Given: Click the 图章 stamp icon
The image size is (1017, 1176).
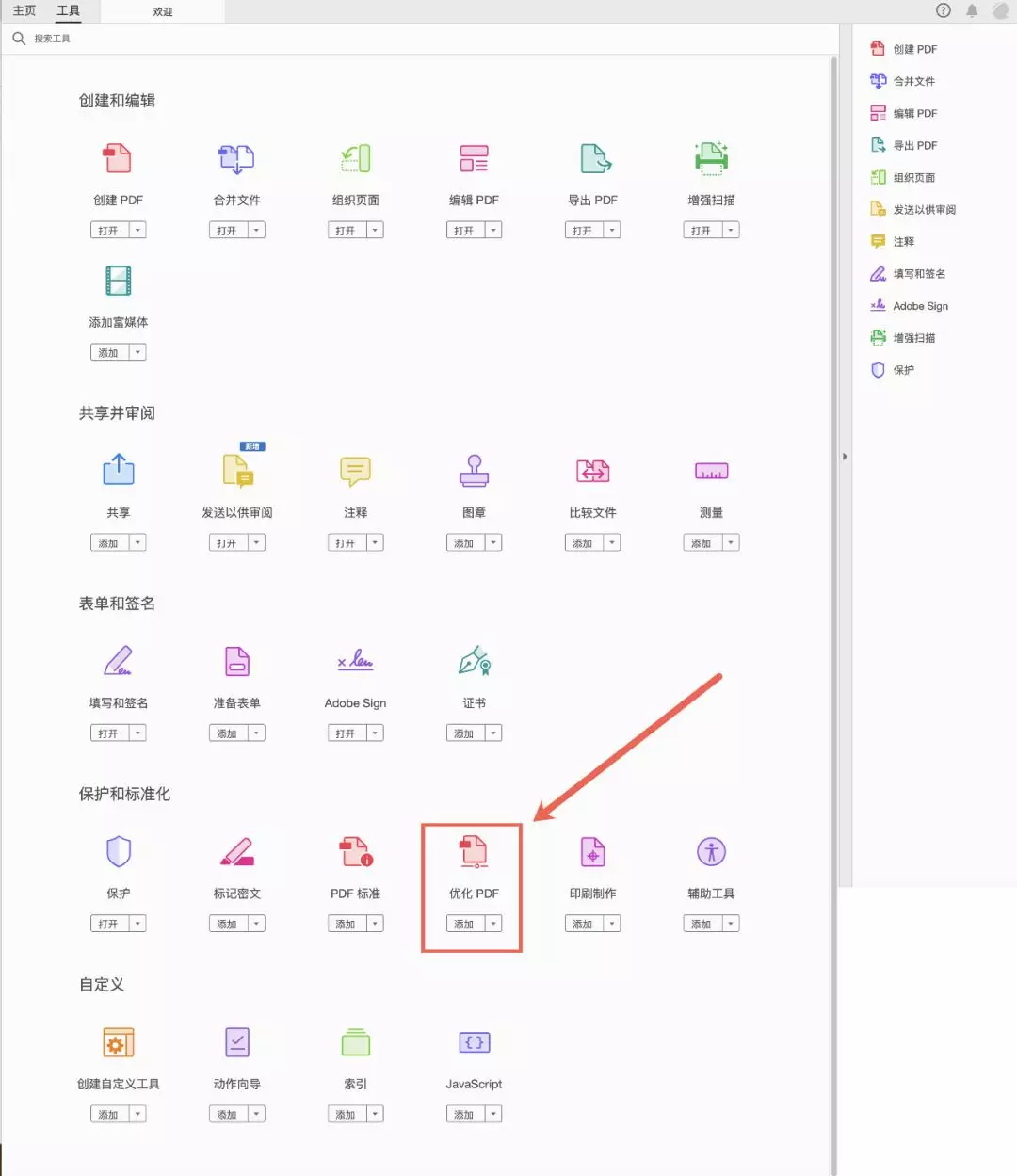Looking at the screenshot, I should [474, 471].
